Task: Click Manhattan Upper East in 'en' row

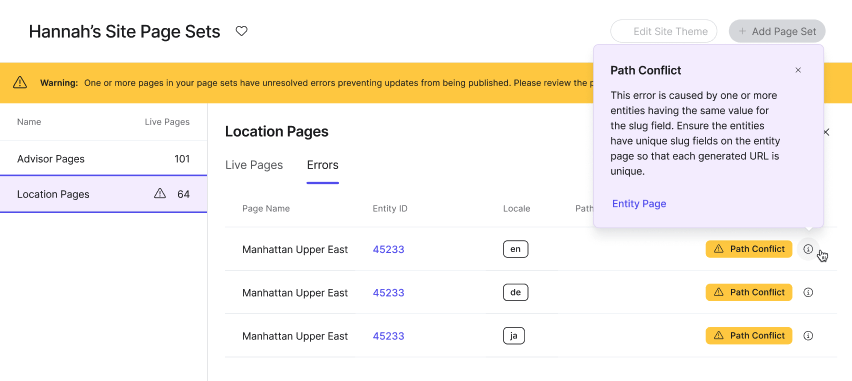Action: click(295, 249)
